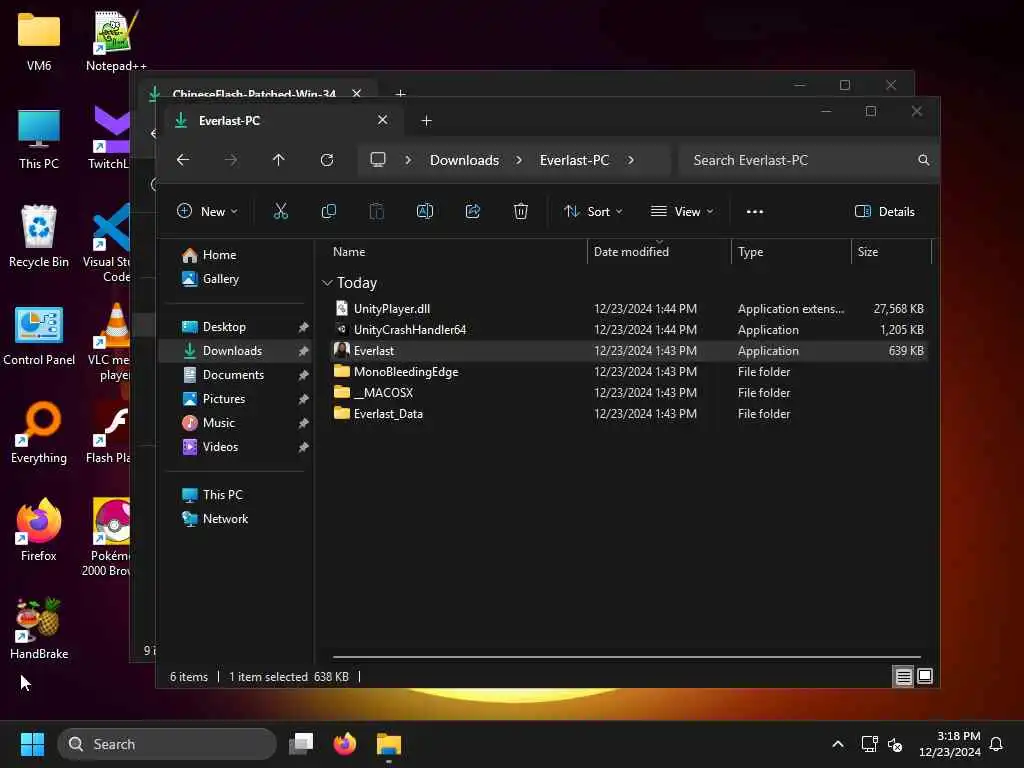
Task: Open the New item dropdown
Action: [x=208, y=212]
